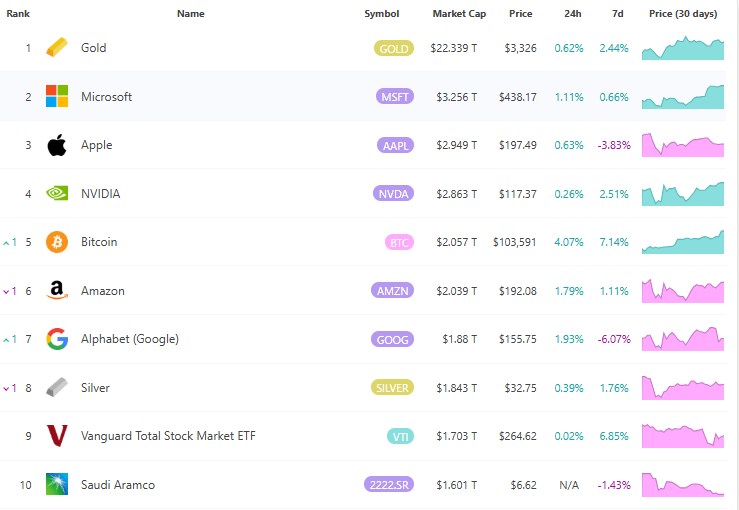Click Saudi Aramco's N/A 24h value

tap(569, 485)
